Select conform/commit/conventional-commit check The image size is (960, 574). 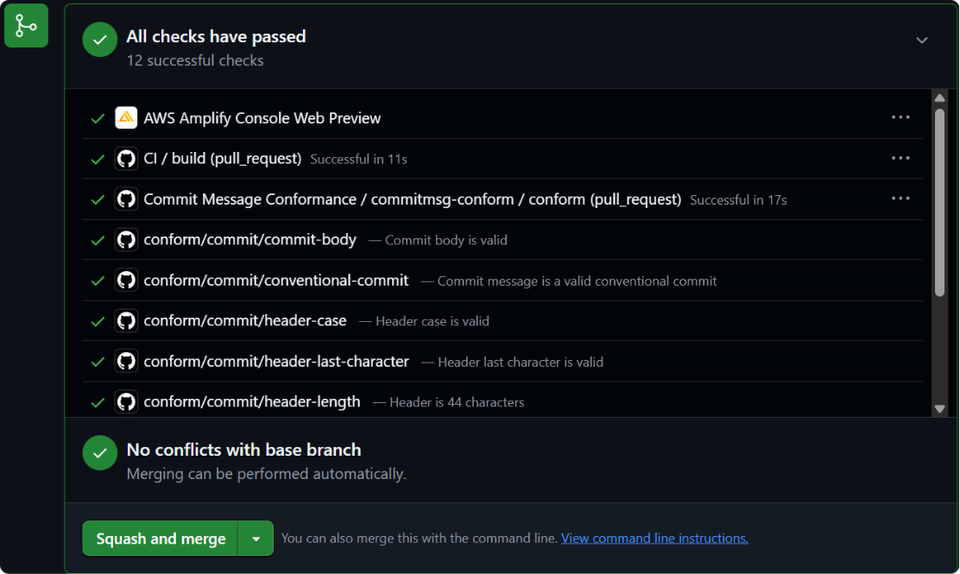[x=276, y=280]
